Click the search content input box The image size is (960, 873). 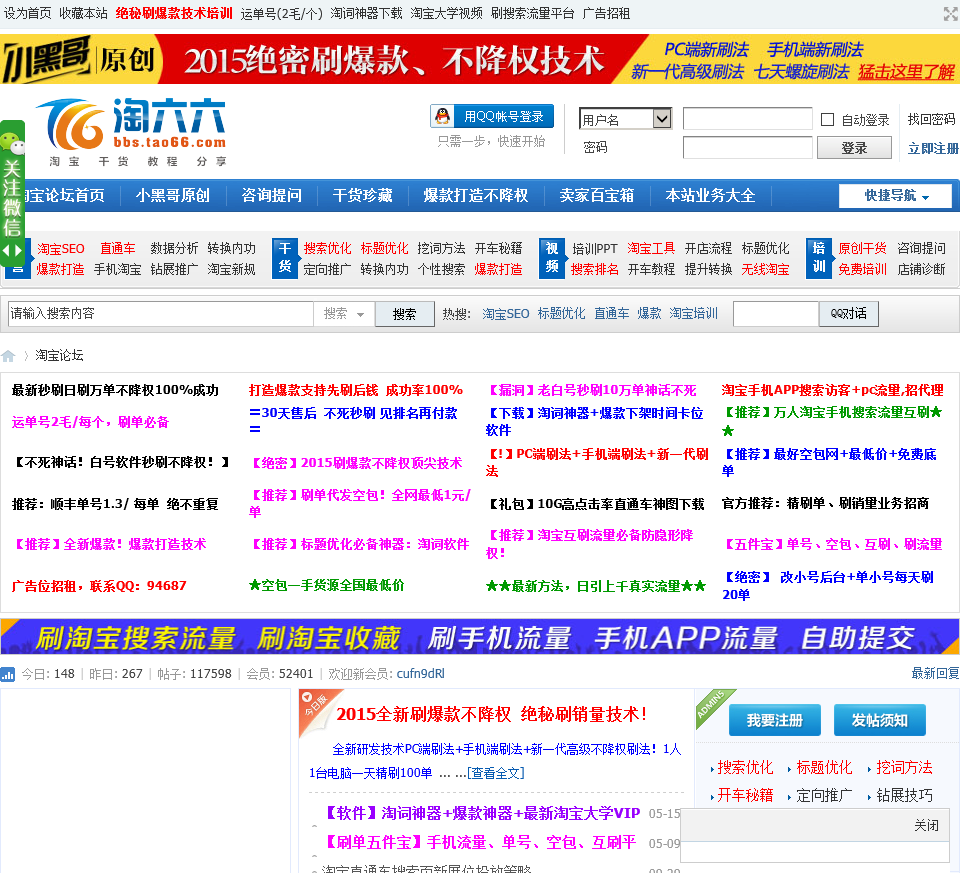160,314
